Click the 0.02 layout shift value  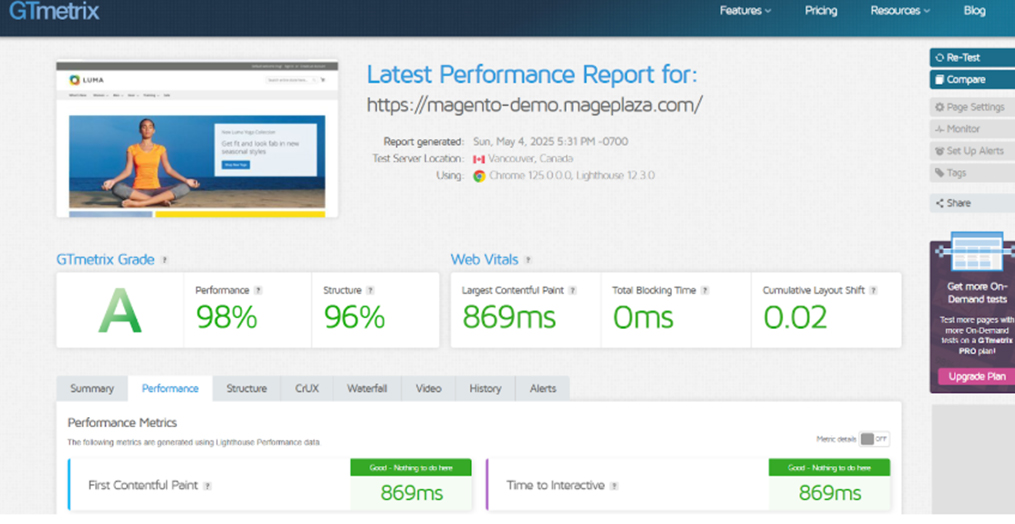[x=796, y=317]
